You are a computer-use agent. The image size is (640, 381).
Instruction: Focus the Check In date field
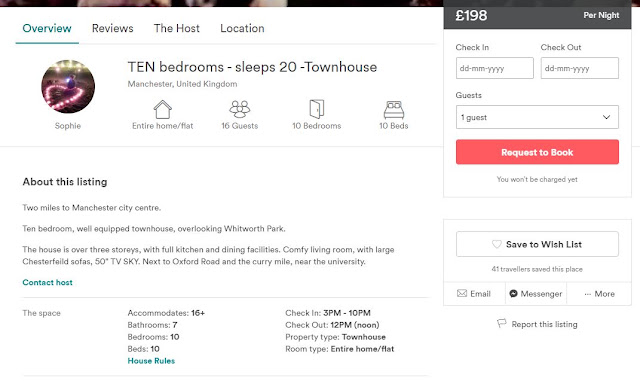(495, 68)
